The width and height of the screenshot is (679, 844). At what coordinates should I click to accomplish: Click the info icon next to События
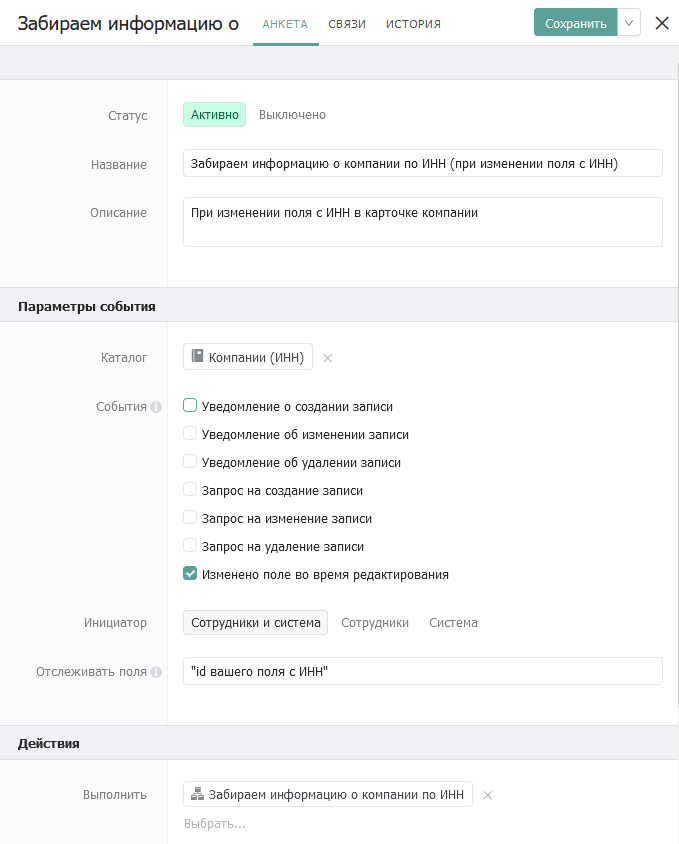point(156,407)
